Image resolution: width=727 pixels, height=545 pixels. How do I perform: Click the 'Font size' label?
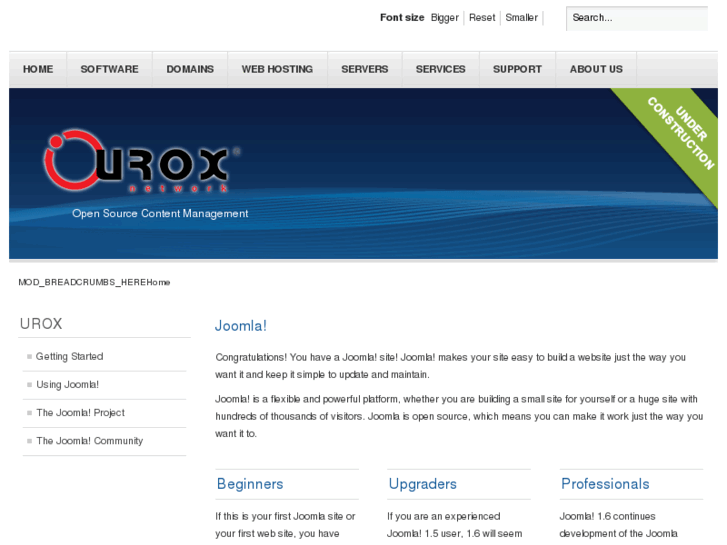[402, 18]
